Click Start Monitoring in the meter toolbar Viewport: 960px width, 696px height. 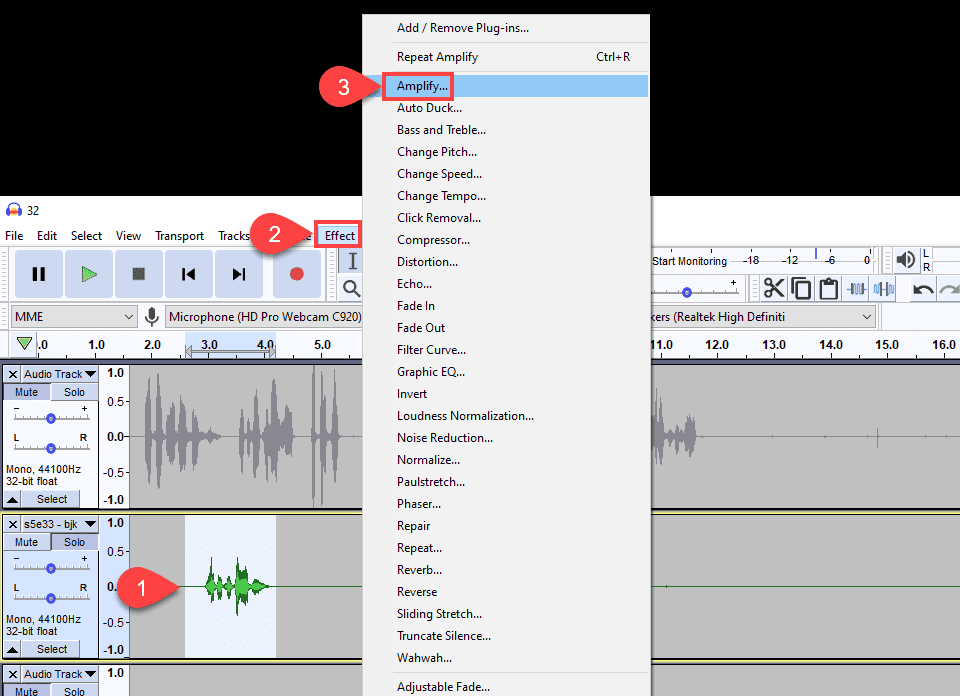point(690,260)
